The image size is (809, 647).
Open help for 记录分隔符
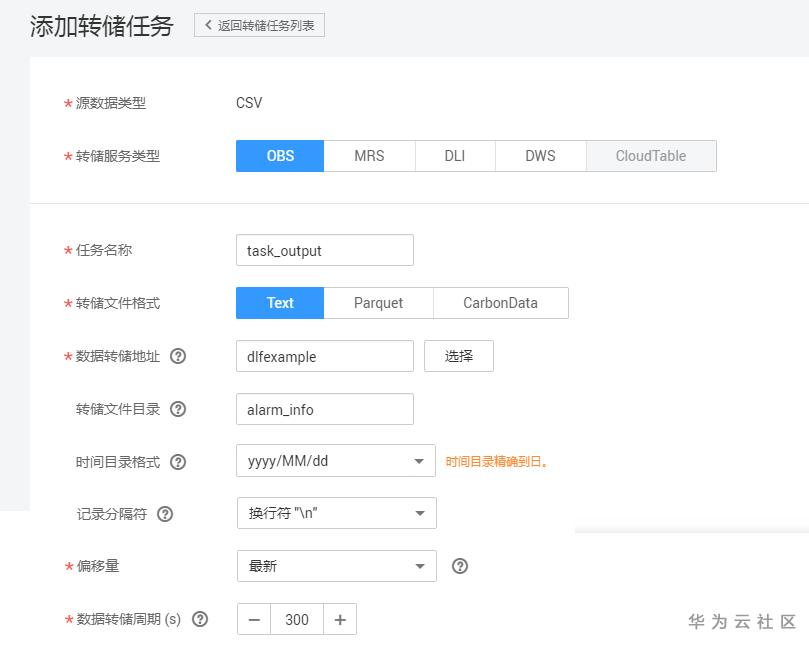click(165, 514)
